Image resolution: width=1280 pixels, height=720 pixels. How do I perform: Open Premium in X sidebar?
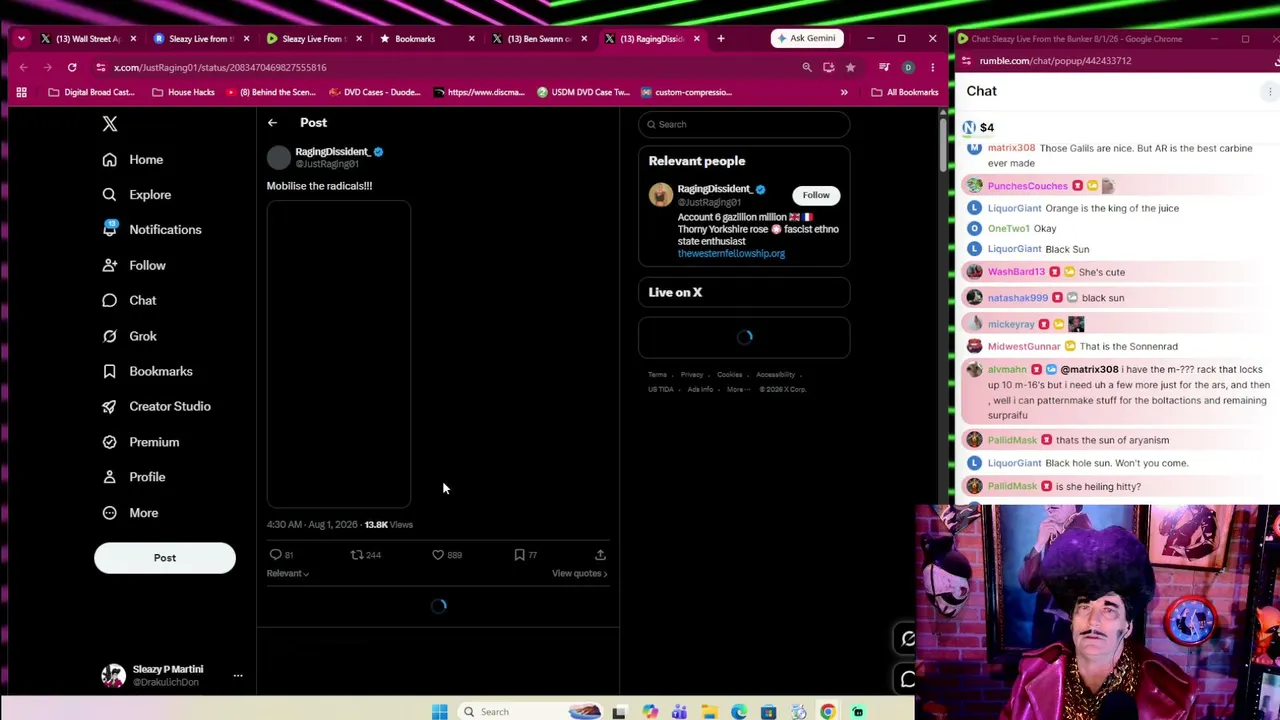pyautogui.click(x=140, y=442)
